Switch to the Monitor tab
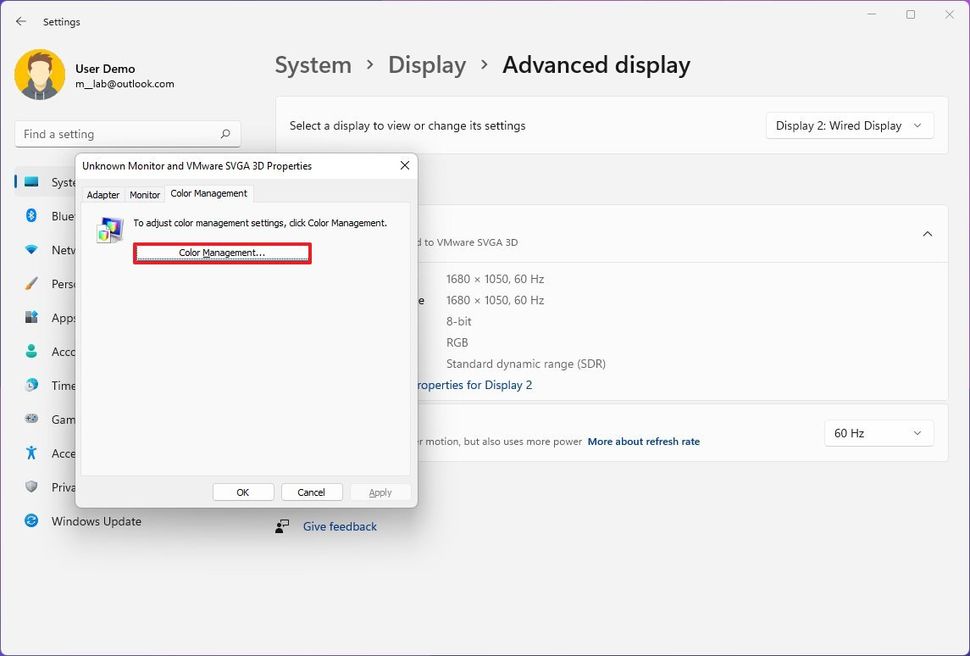970x656 pixels. 145,195
